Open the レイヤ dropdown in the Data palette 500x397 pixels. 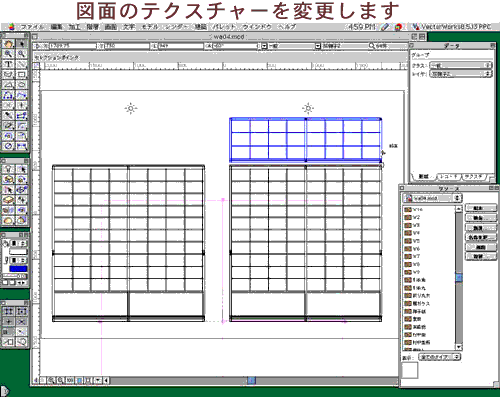pyautogui.click(x=461, y=74)
